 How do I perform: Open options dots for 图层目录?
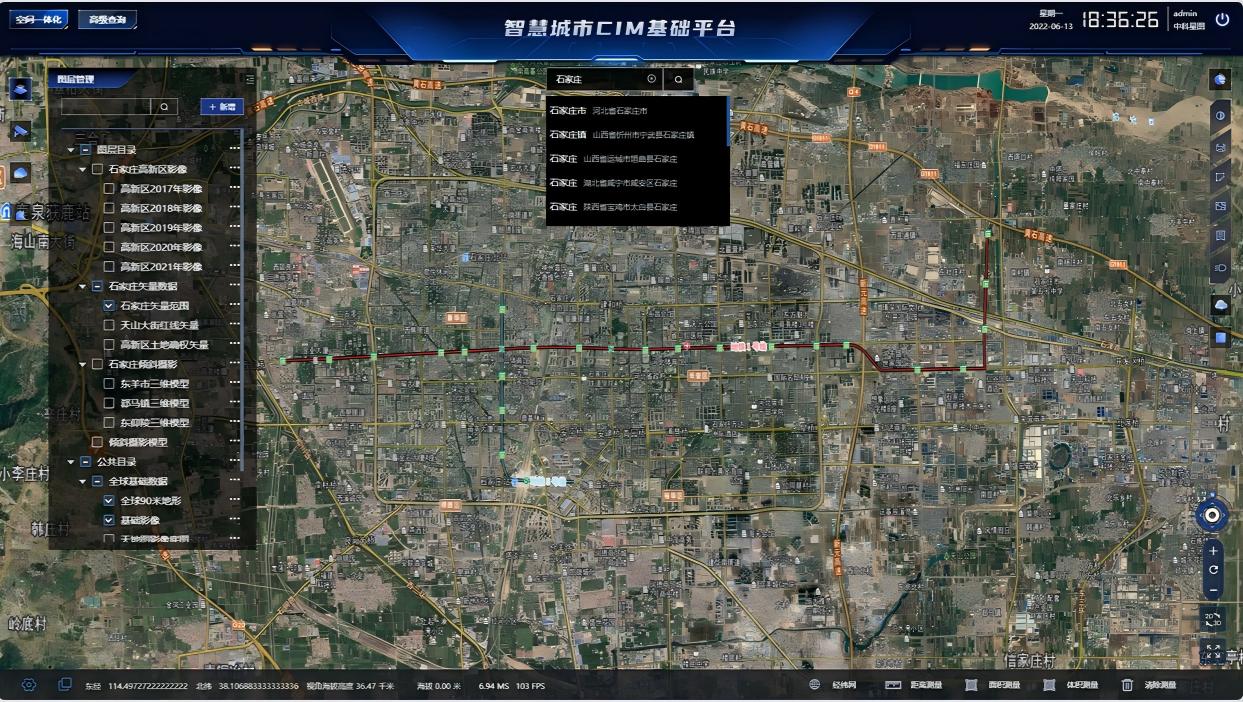click(x=234, y=149)
